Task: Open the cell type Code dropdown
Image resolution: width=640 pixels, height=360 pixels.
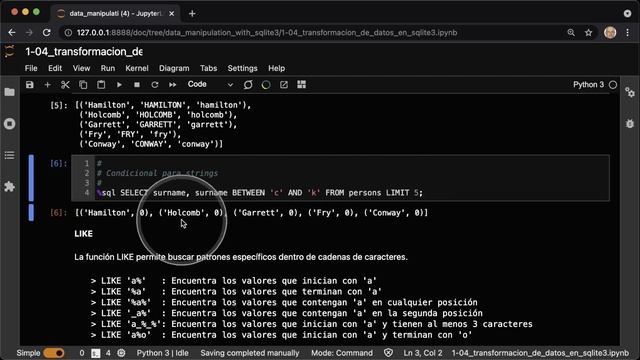Action: tap(210, 84)
